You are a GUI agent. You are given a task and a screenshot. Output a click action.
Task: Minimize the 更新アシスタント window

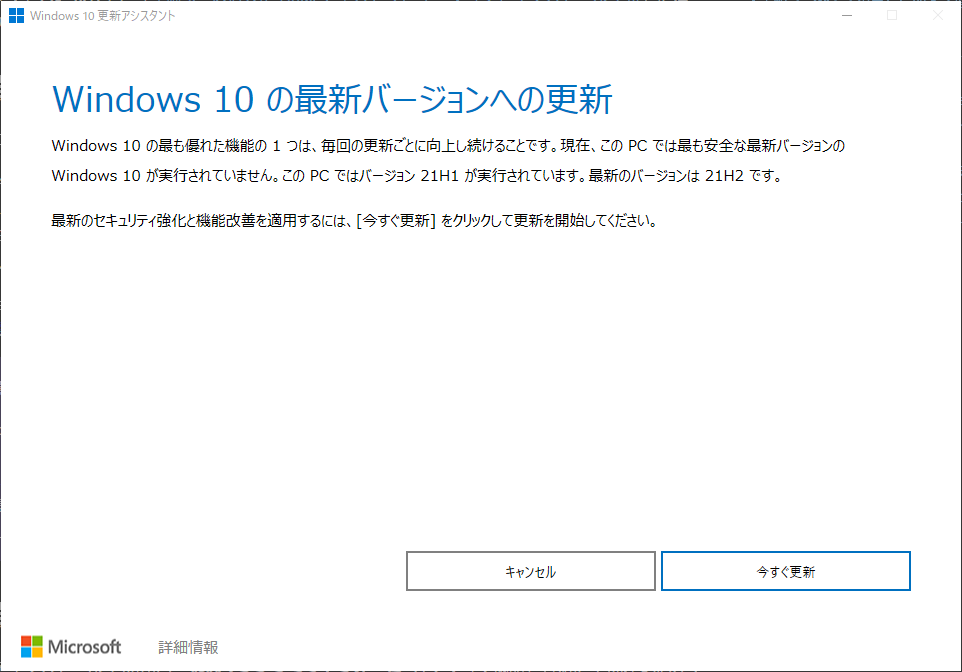(x=847, y=15)
